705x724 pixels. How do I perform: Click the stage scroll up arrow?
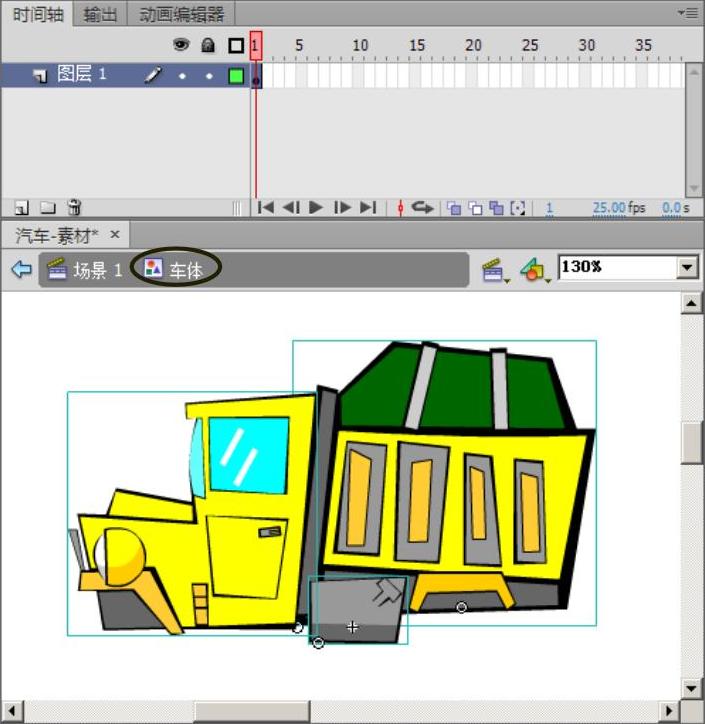692,303
